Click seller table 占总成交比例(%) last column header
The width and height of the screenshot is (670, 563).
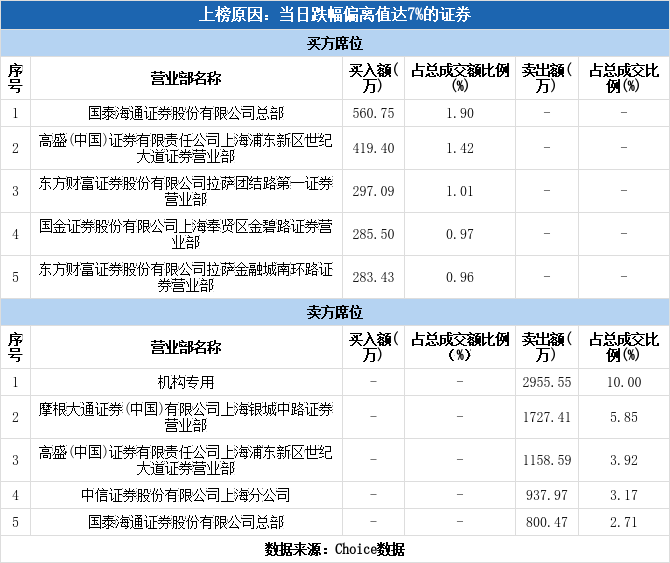(624, 347)
